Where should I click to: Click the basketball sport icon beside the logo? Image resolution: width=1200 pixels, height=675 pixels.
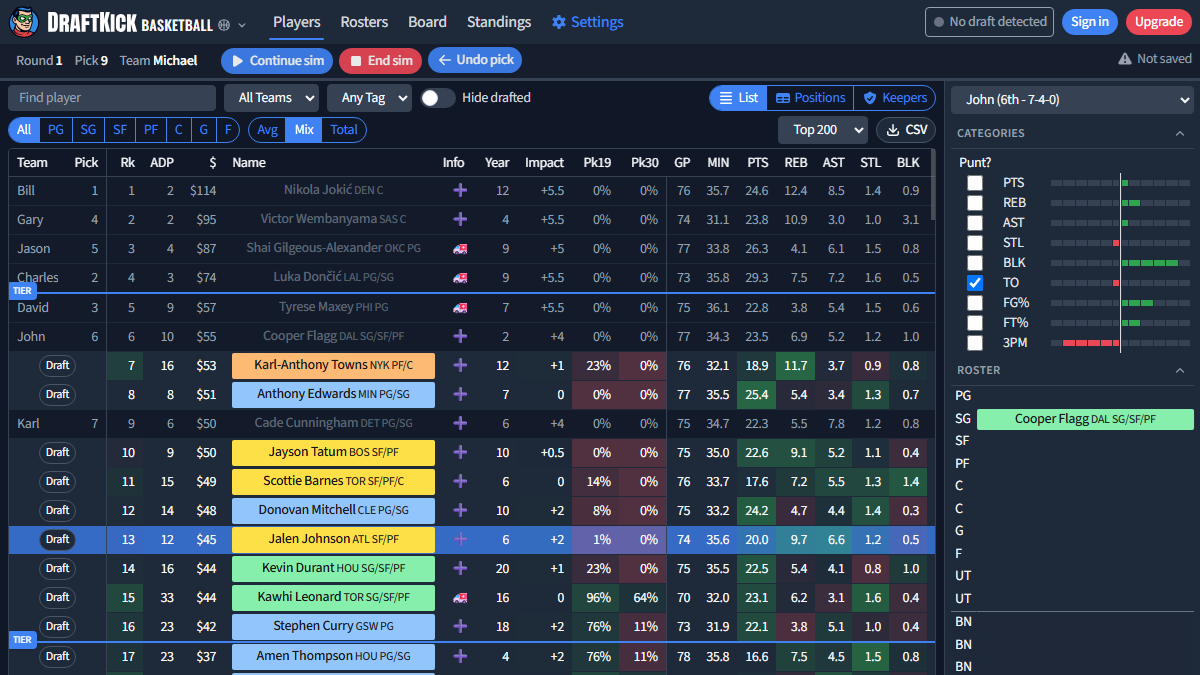[x=224, y=23]
